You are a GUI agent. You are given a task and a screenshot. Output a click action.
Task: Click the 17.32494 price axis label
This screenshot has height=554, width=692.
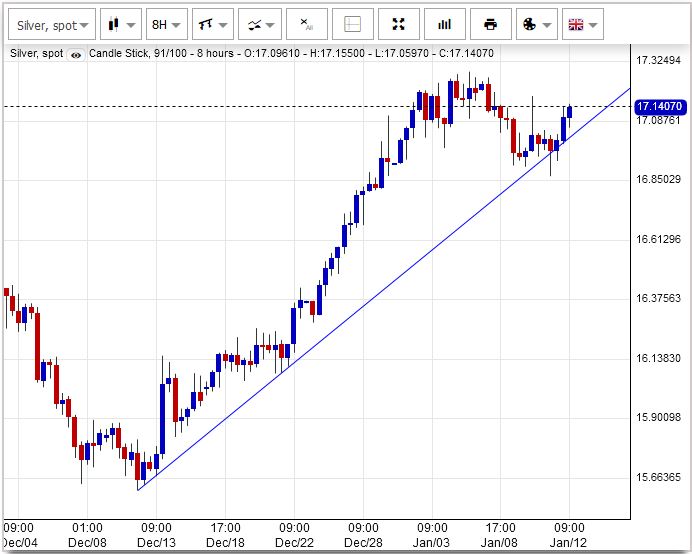pyautogui.click(x=658, y=60)
